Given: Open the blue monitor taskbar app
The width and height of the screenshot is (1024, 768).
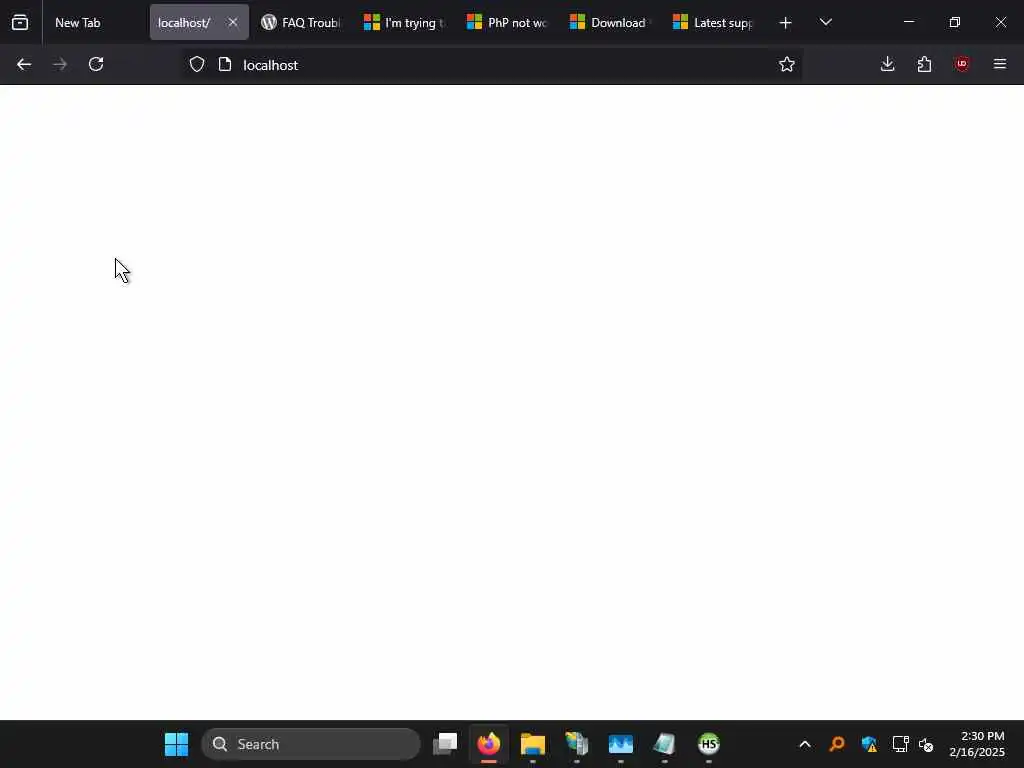Looking at the screenshot, I should [620, 744].
